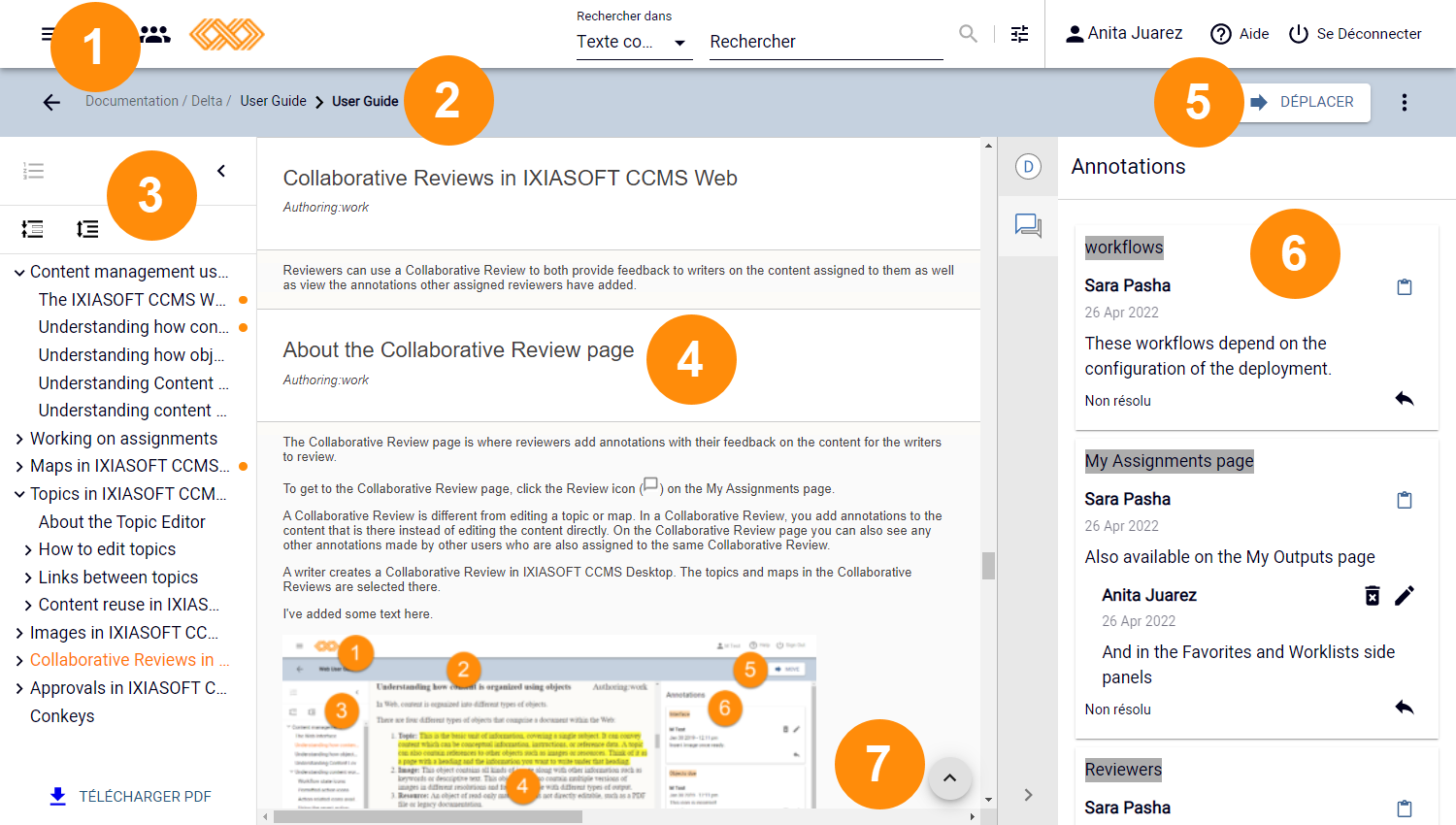Click highlighted My Assignments page text
Screen dimensions: 1456x825
[x=1170, y=461]
